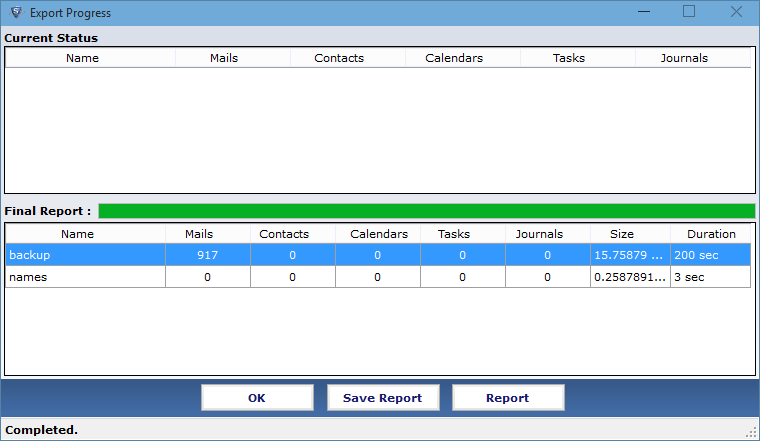Click the Completed. status bar text
Image resolution: width=760 pixels, height=441 pixels.
pyautogui.click(x=41, y=430)
